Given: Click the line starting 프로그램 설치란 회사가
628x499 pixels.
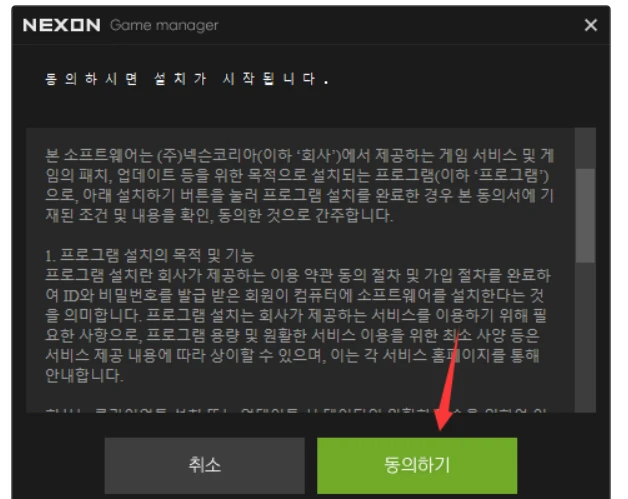Looking at the screenshot, I should point(298,275).
